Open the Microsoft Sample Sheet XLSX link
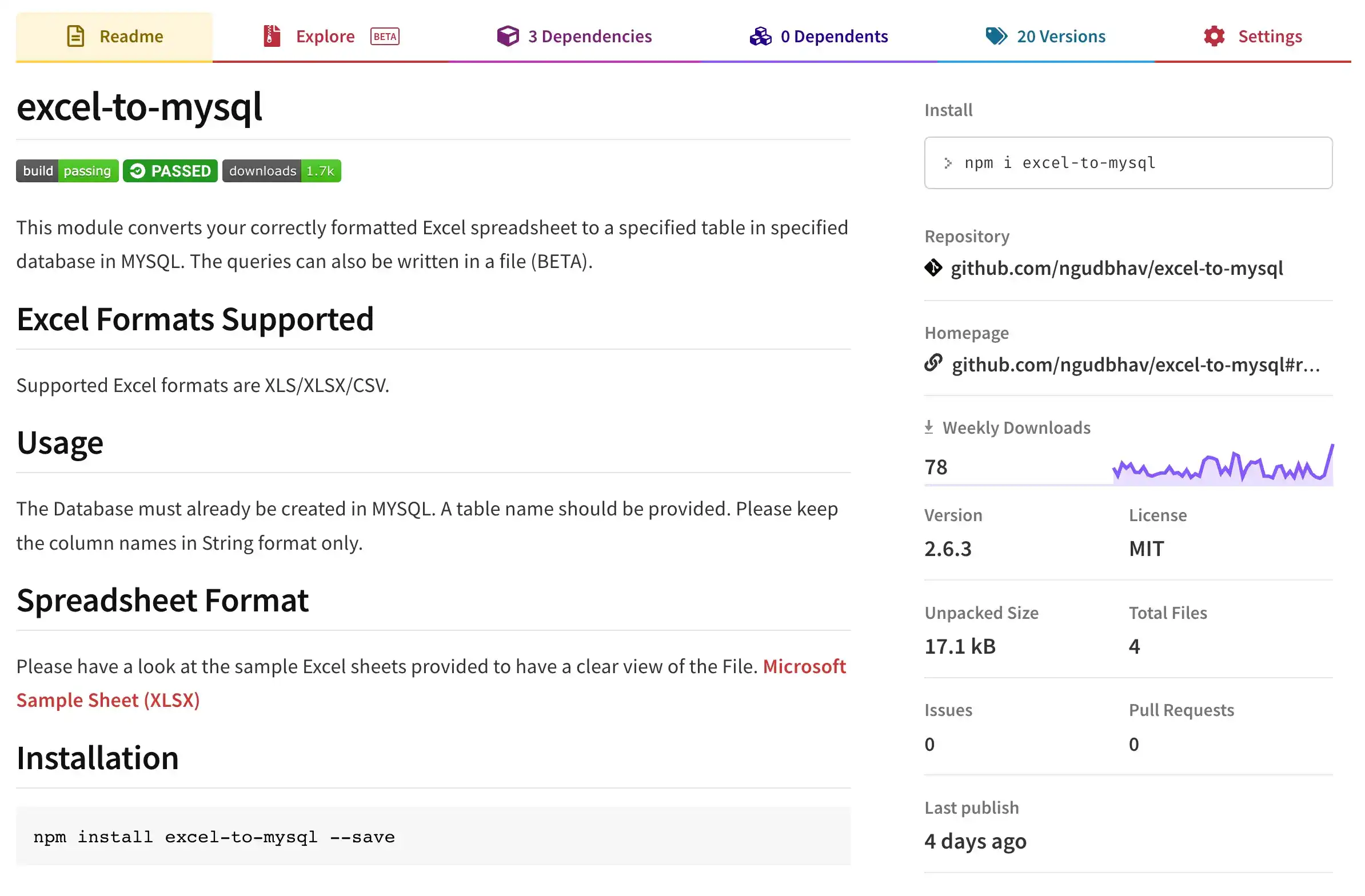1365x896 pixels. click(x=108, y=700)
